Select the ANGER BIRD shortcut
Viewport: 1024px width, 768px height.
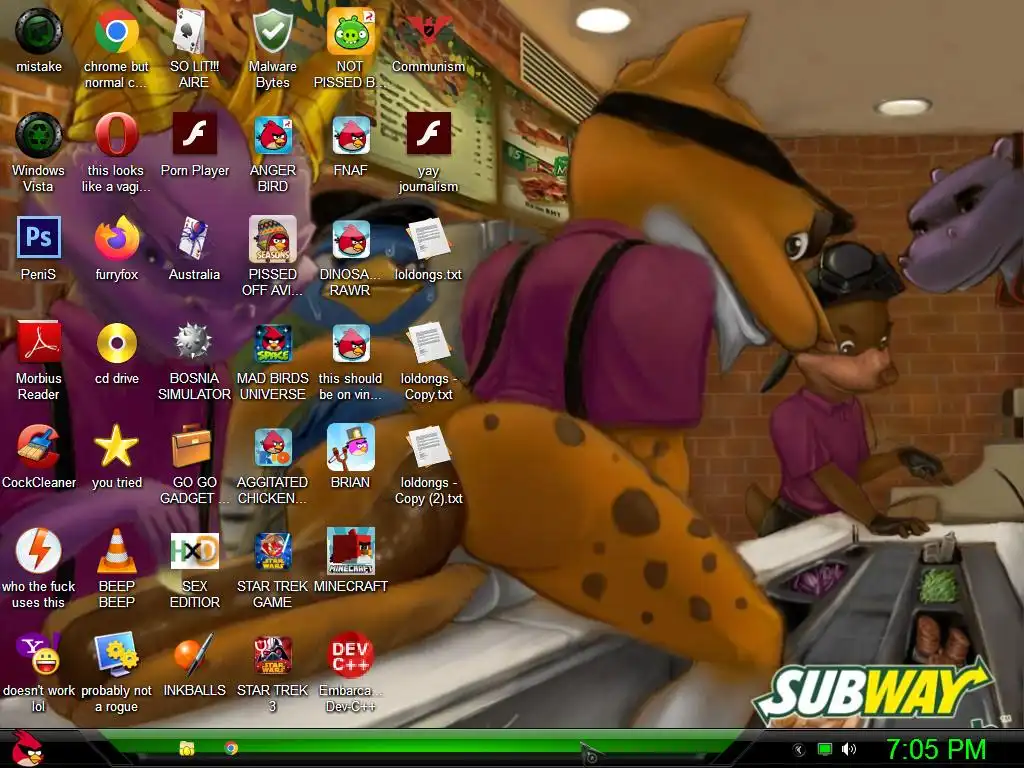click(x=272, y=135)
